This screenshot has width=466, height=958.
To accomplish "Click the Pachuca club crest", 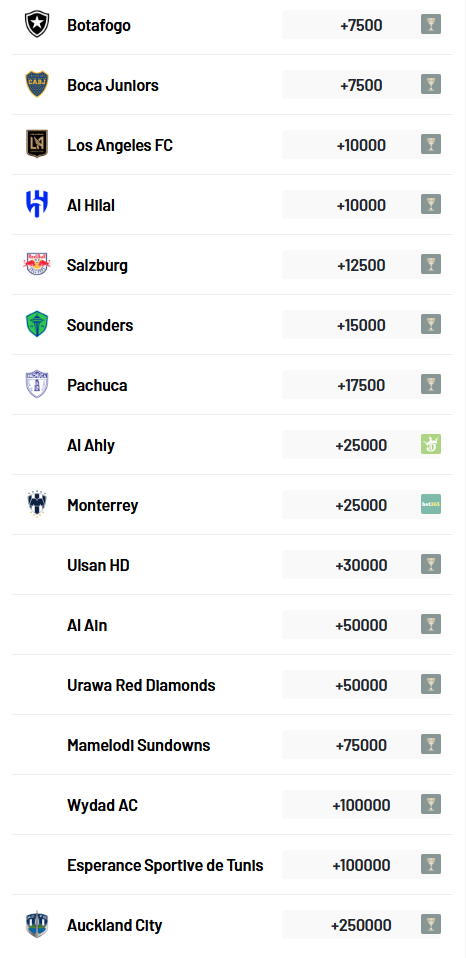I will click(37, 384).
